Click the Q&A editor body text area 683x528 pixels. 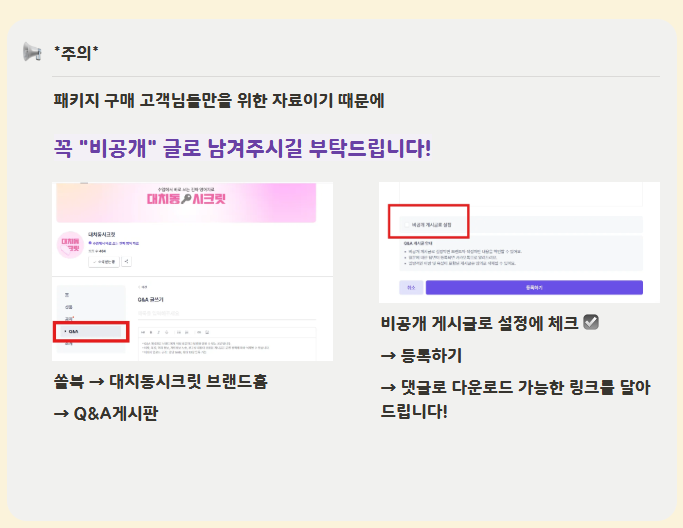[x=227, y=349]
